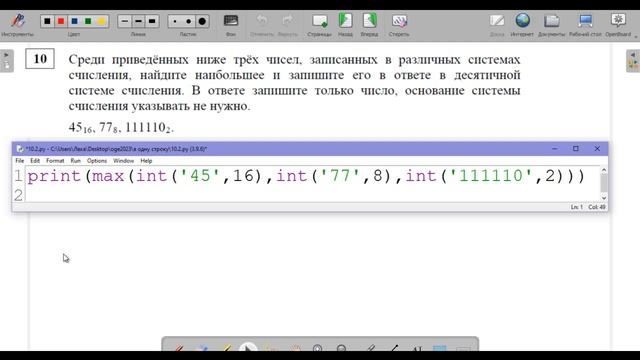Screen dimensions: 640x360
Task: Open the Options menu in IDLE
Action: pos(97,161)
